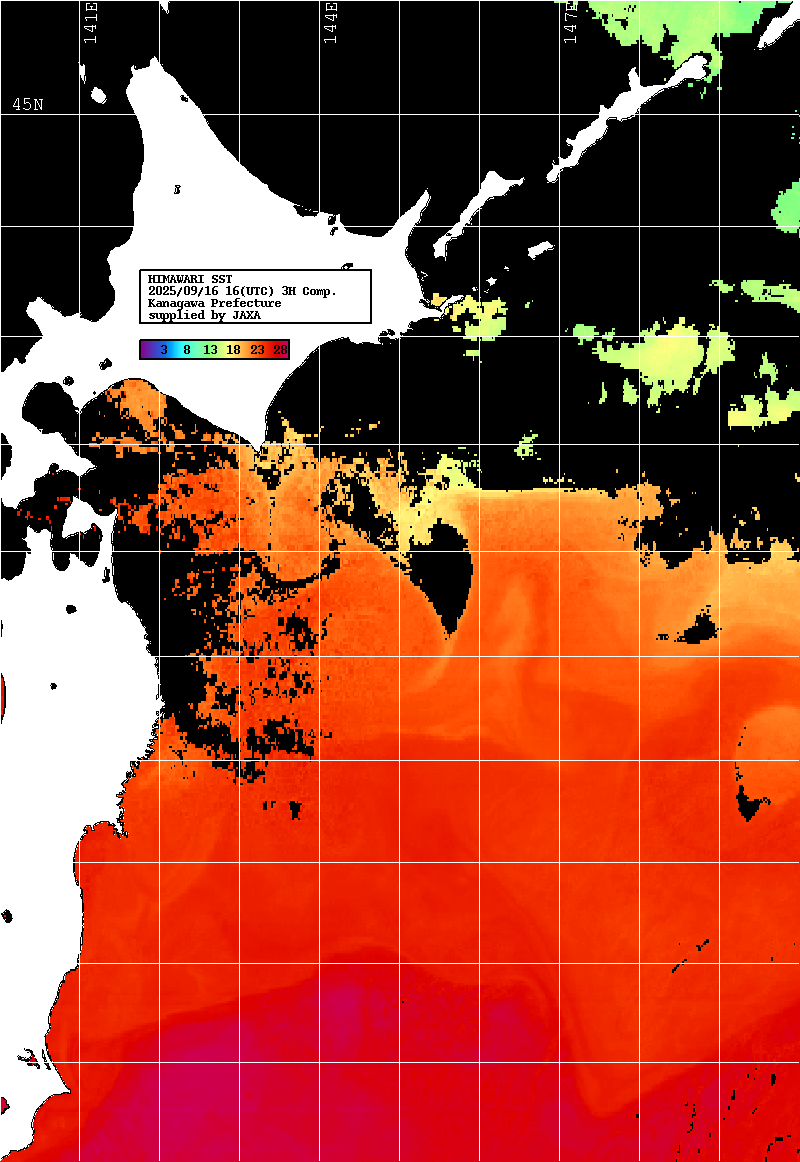Select the 2025/09/16 16(UTC) timestamp line
Viewport: 800px width, 1162px height.
tap(242, 291)
